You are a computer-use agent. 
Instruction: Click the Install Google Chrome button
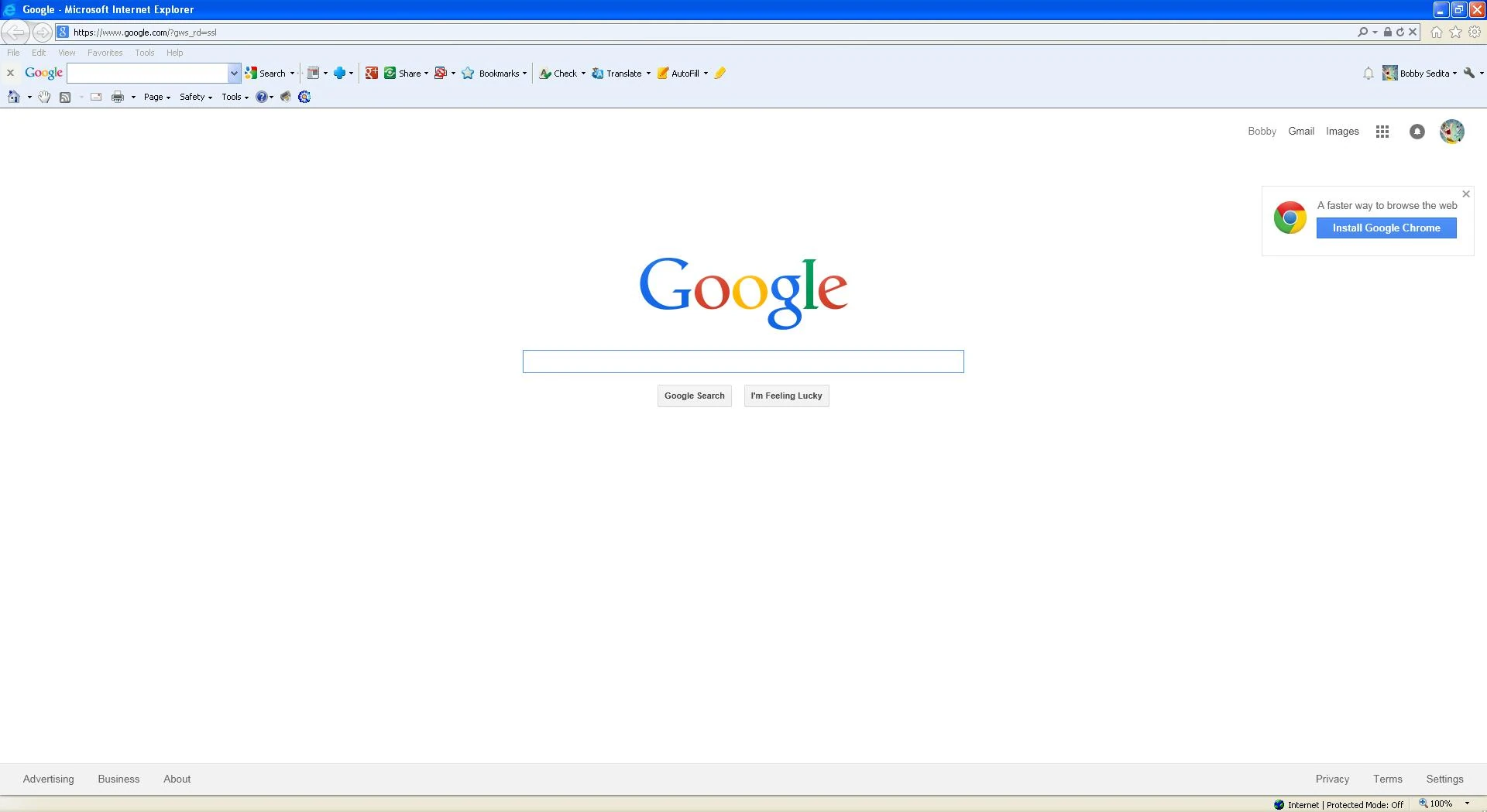1386,228
